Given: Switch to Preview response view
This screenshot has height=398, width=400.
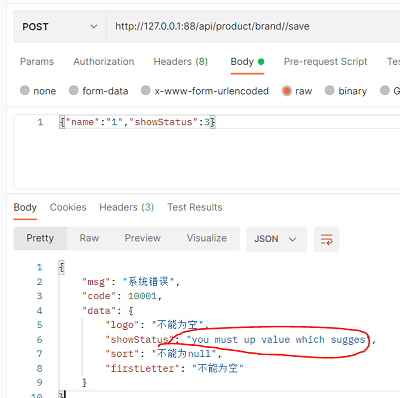Looking at the screenshot, I should 143,238.
